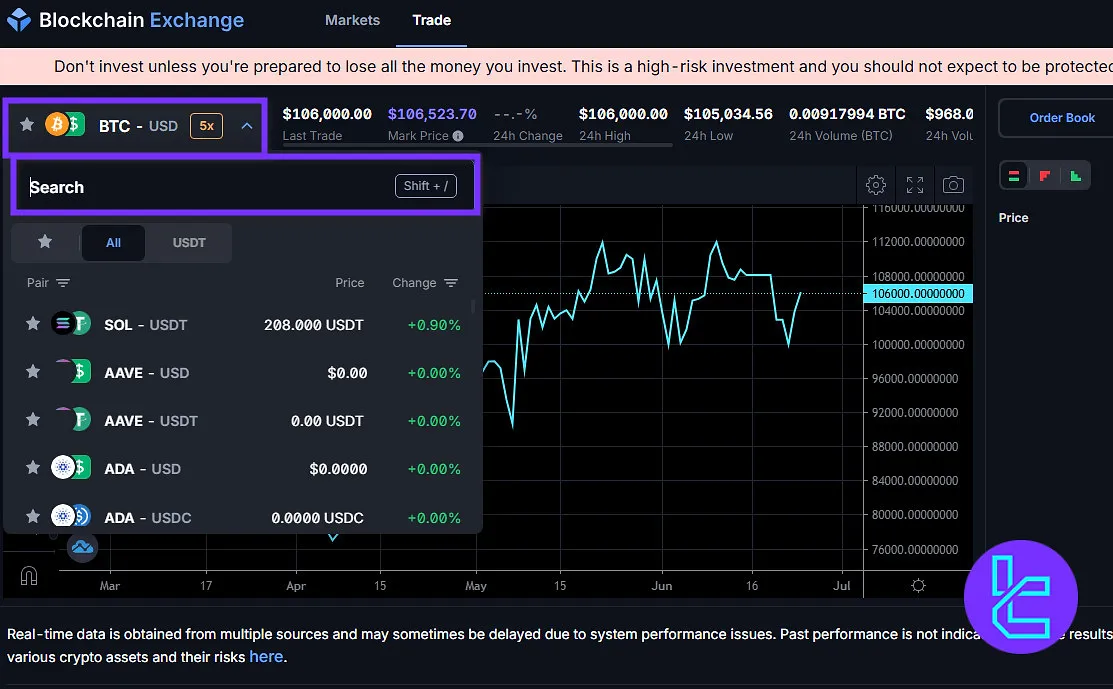The image size is (1113, 689).
Task: Collapse the BTC - USD pair selector
Action: pyautogui.click(x=247, y=126)
